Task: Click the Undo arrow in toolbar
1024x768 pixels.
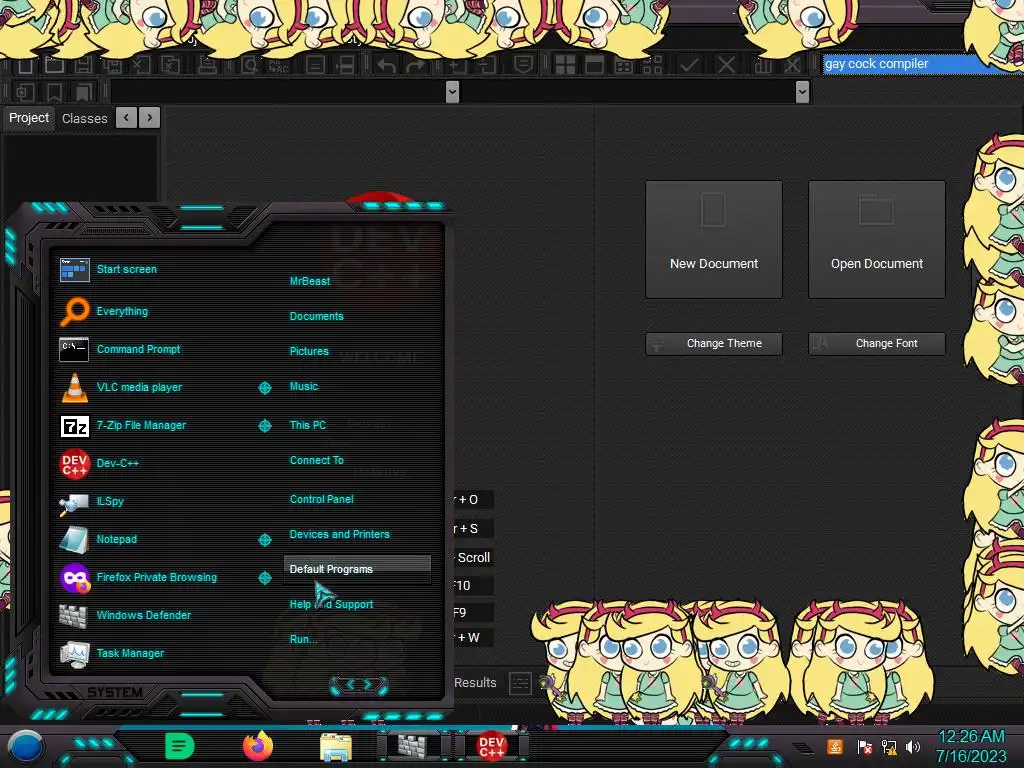Action: pyautogui.click(x=386, y=65)
